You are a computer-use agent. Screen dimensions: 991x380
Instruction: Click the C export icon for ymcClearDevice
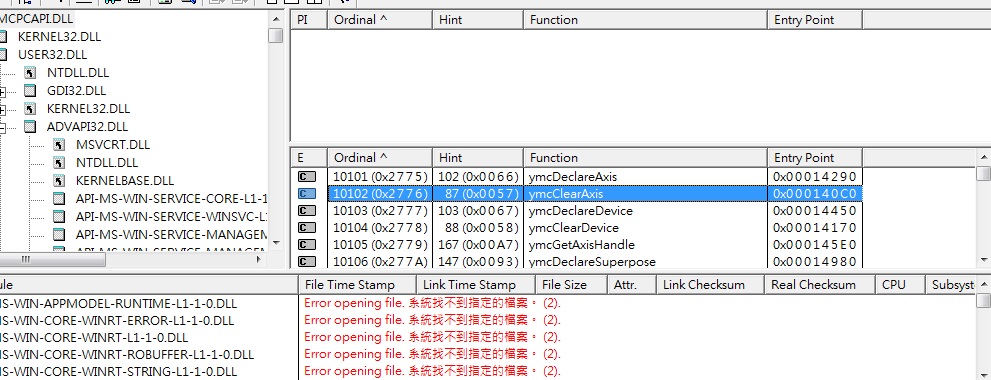307,228
